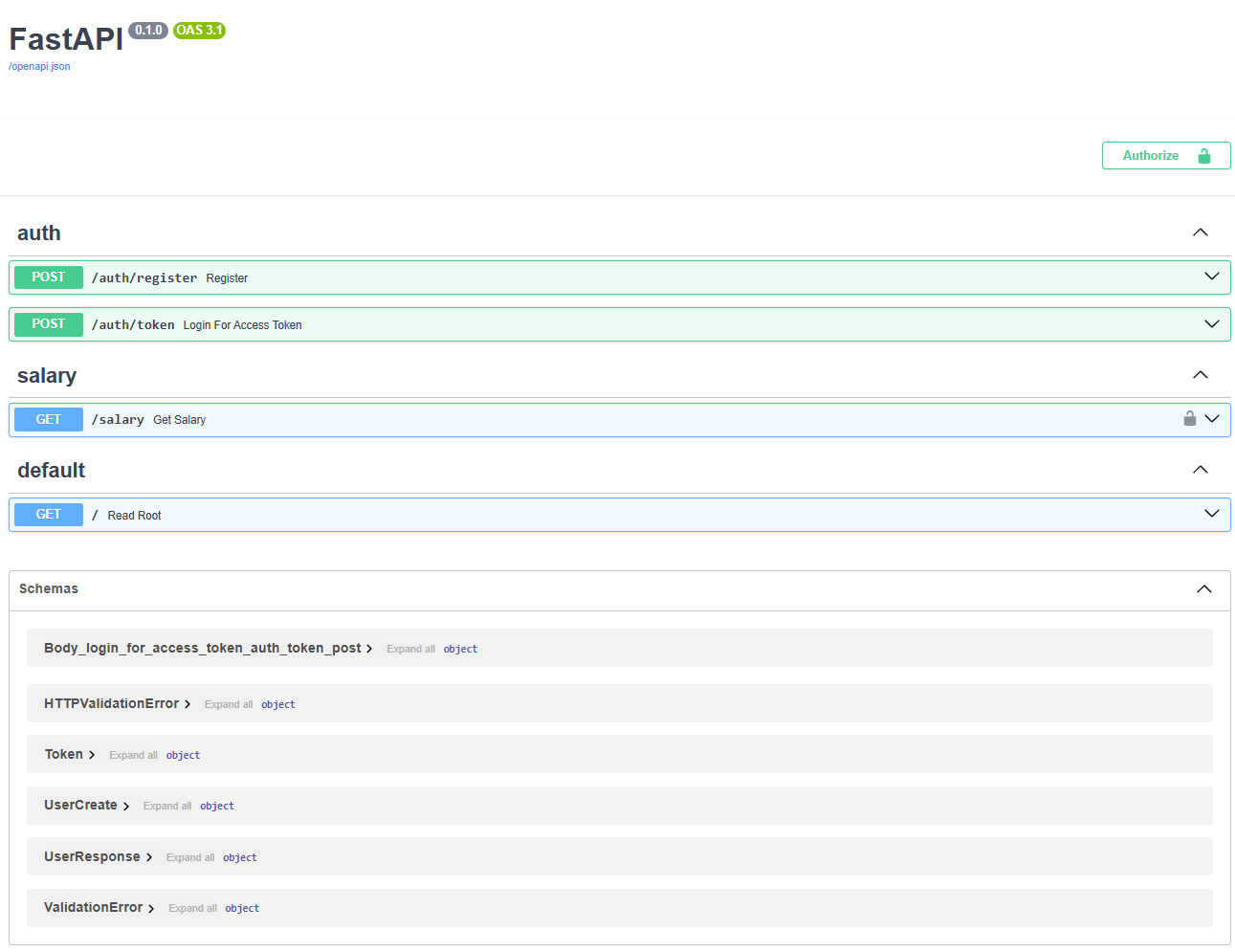Screen dimensions: 1235x952
Task: Expand the ValidationError schema
Action: pyautogui.click(x=99, y=908)
